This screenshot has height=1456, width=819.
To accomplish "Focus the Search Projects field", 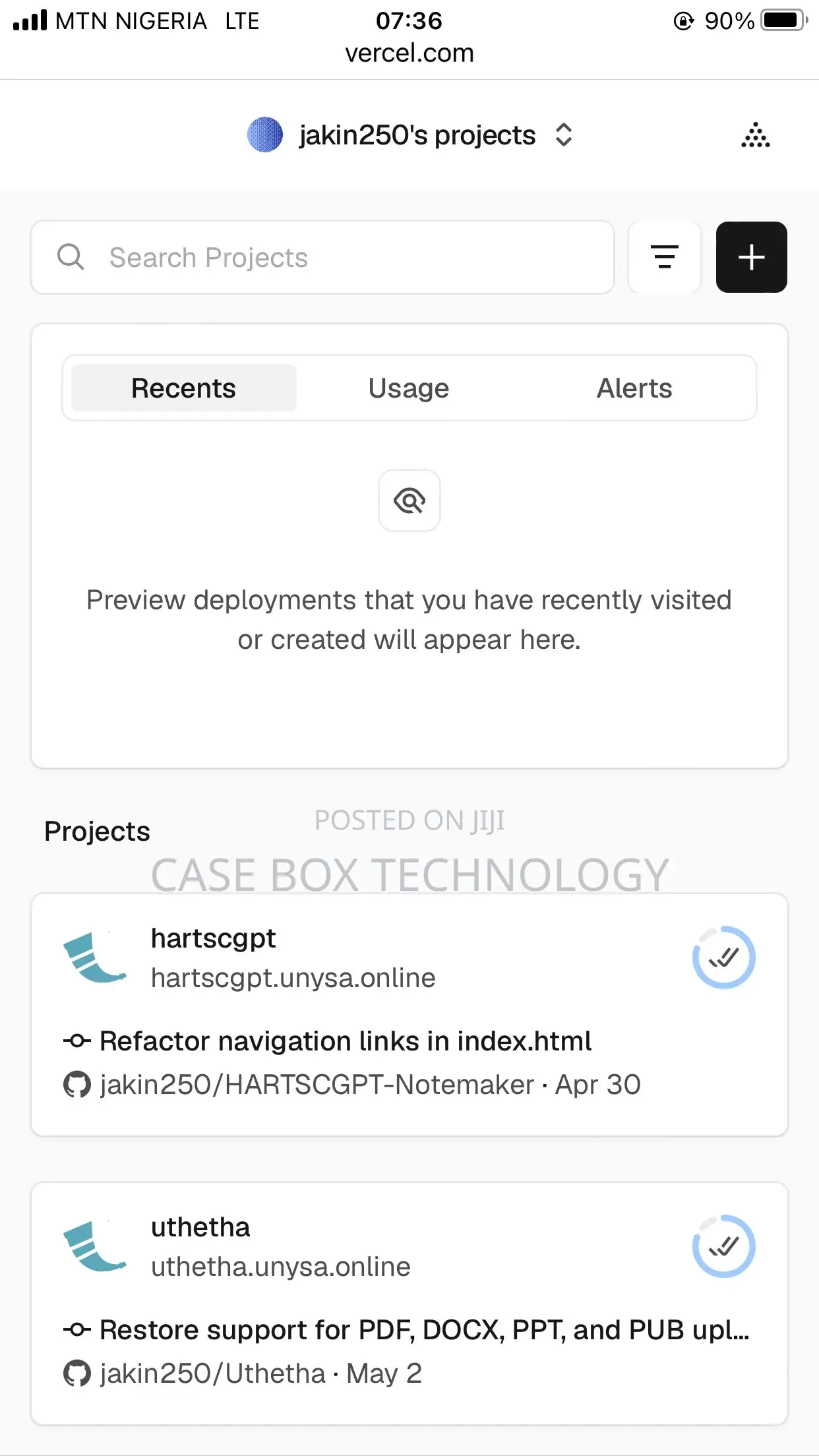I will coord(322,257).
